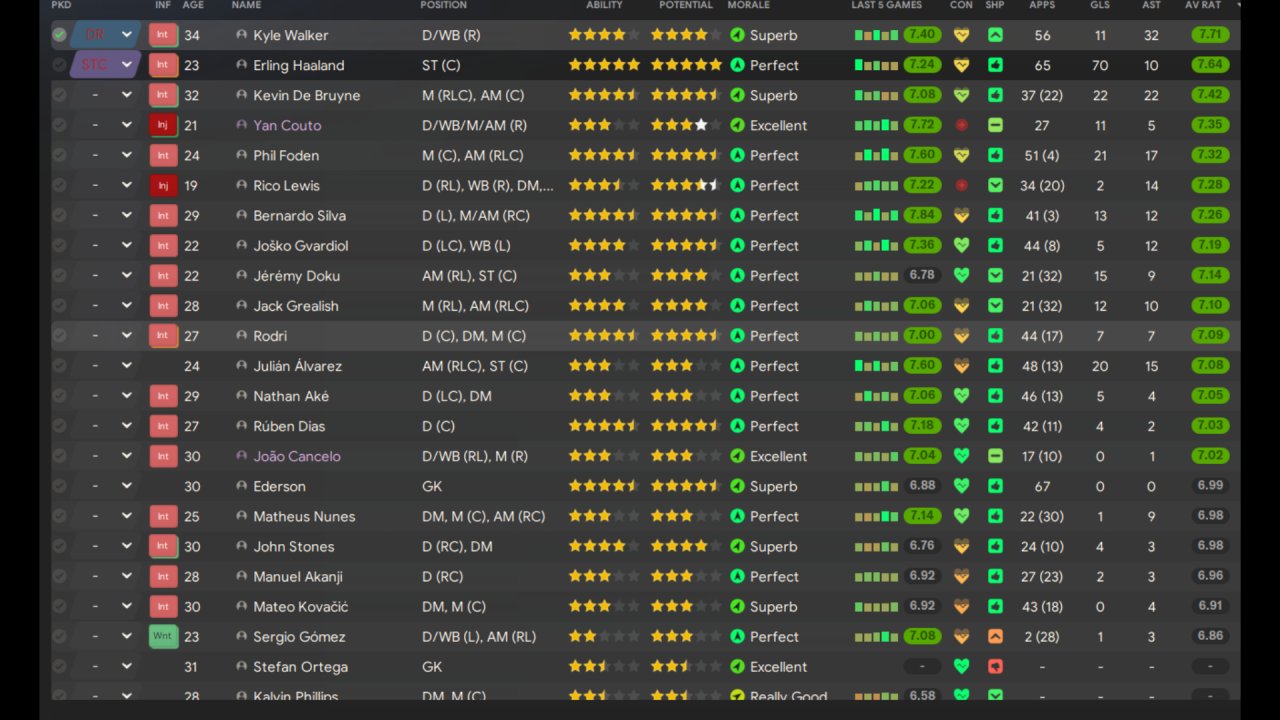Click Erling Haaland's Int status badge
Image resolution: width=1280 pixels, height=720 pixels.
[163, 65]
